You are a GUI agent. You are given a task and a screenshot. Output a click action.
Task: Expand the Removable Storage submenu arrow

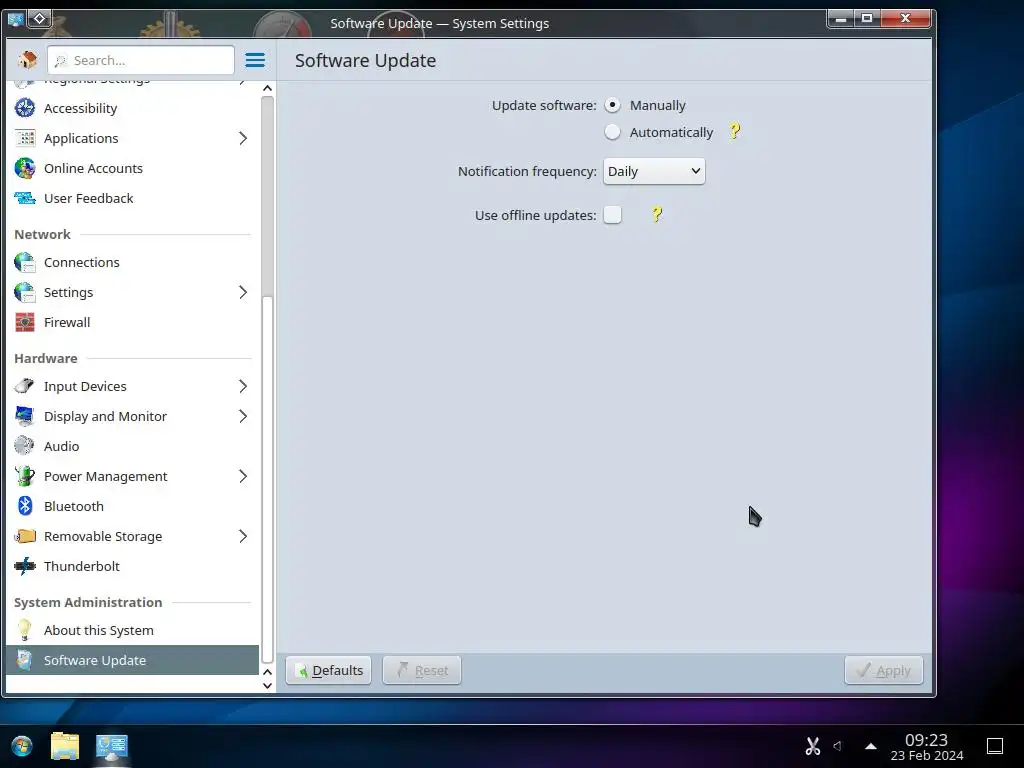(243, 537)
